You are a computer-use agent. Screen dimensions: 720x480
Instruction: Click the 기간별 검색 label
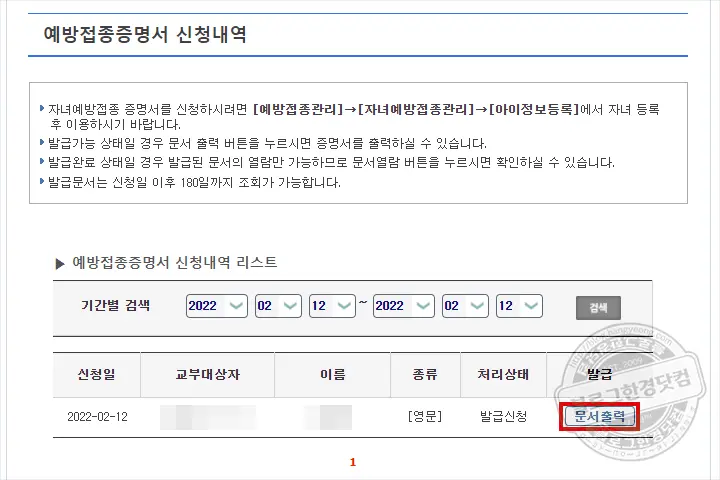click(x=115, y=305)
